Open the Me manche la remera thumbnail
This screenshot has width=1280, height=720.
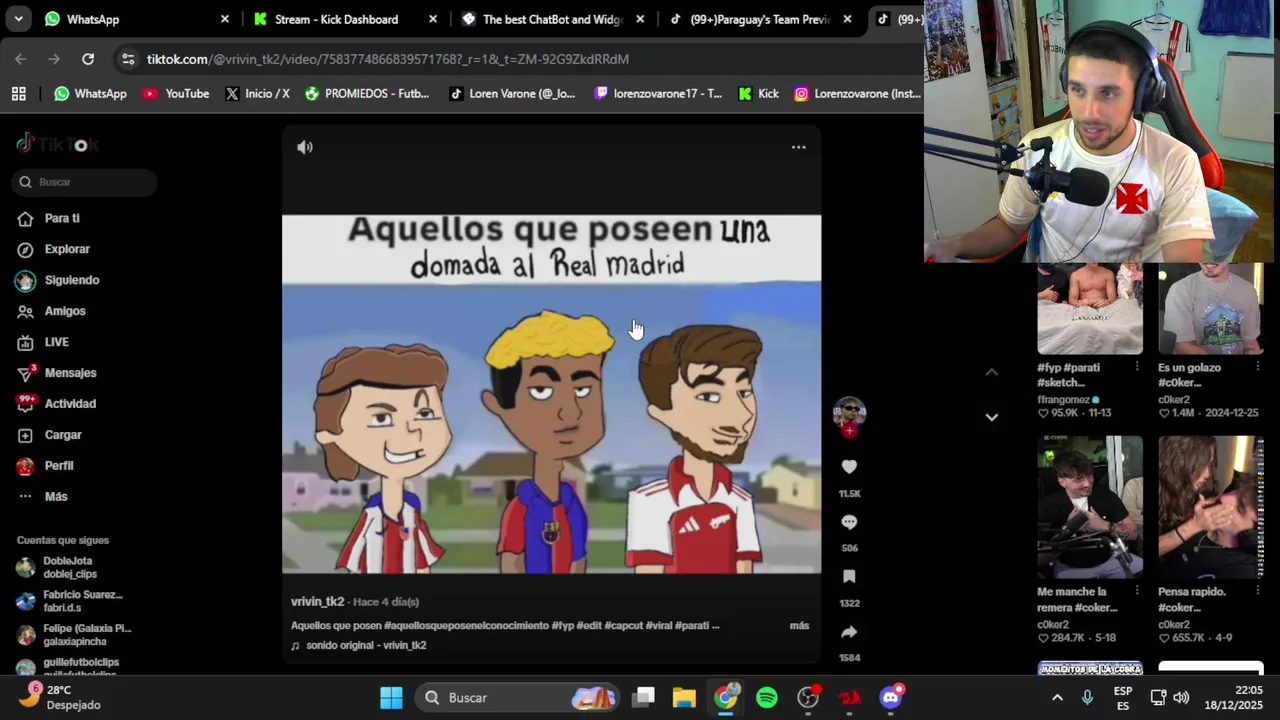pos(1090,507)
